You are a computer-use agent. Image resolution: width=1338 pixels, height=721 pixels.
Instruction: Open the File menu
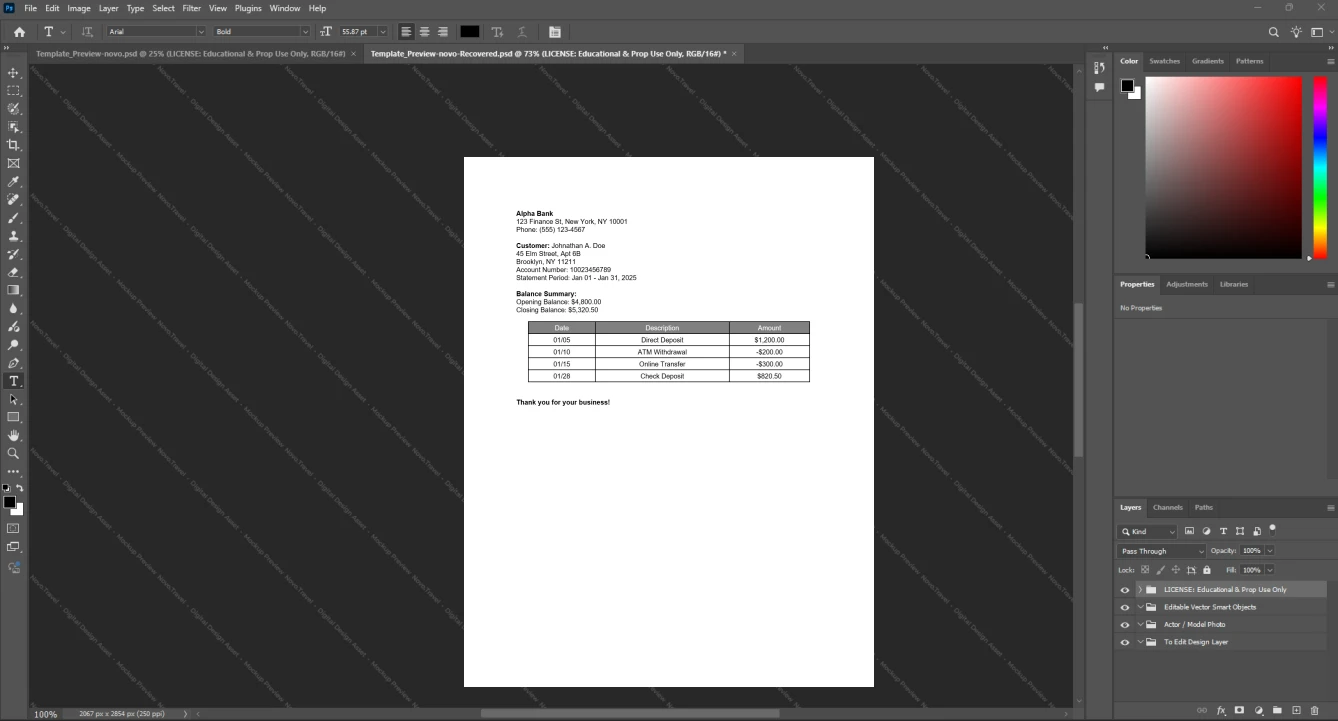coord(30,8)
